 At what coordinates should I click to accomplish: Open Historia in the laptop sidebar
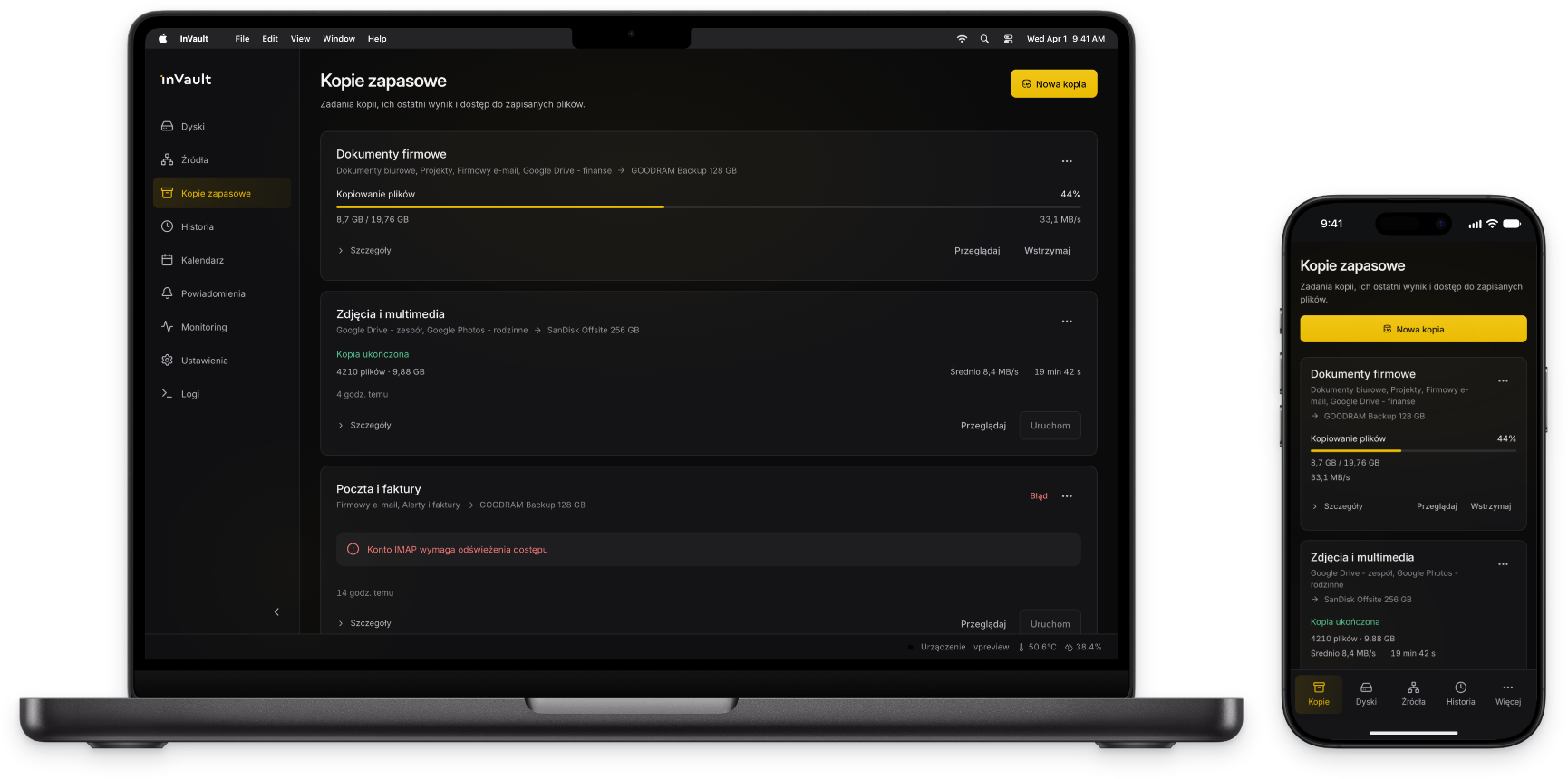coord(222,226)
